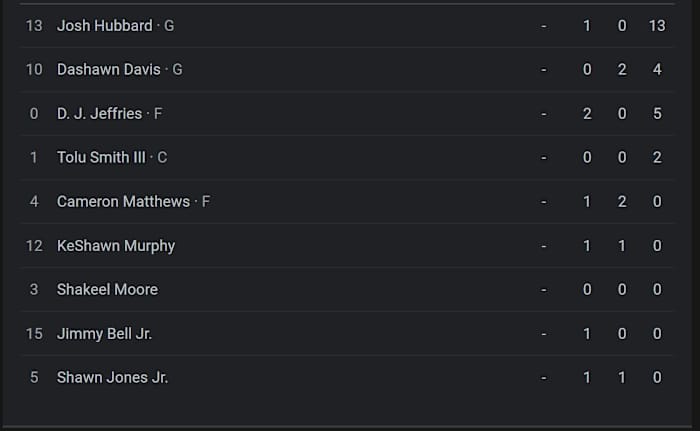Click the dash cell in Shakeel Moore's row
This screenshot has width=700, height=431.
coord(543,289)
